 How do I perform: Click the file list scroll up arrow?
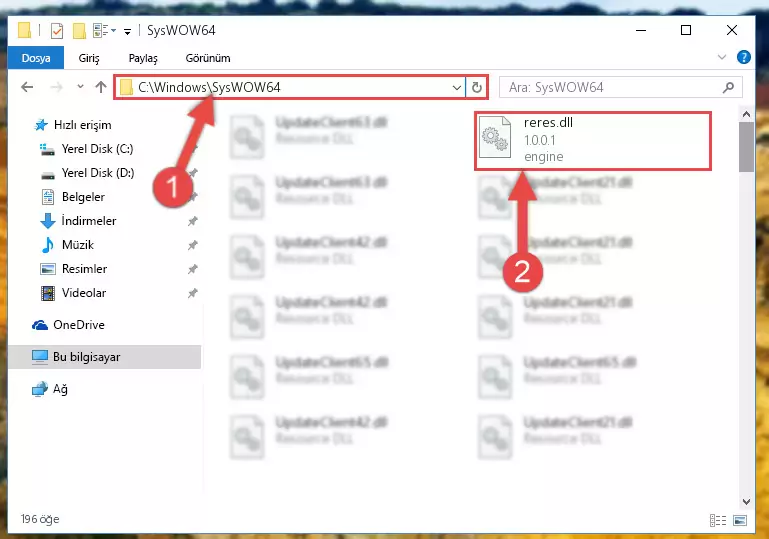pyautogui.click(x=746, y=114)
